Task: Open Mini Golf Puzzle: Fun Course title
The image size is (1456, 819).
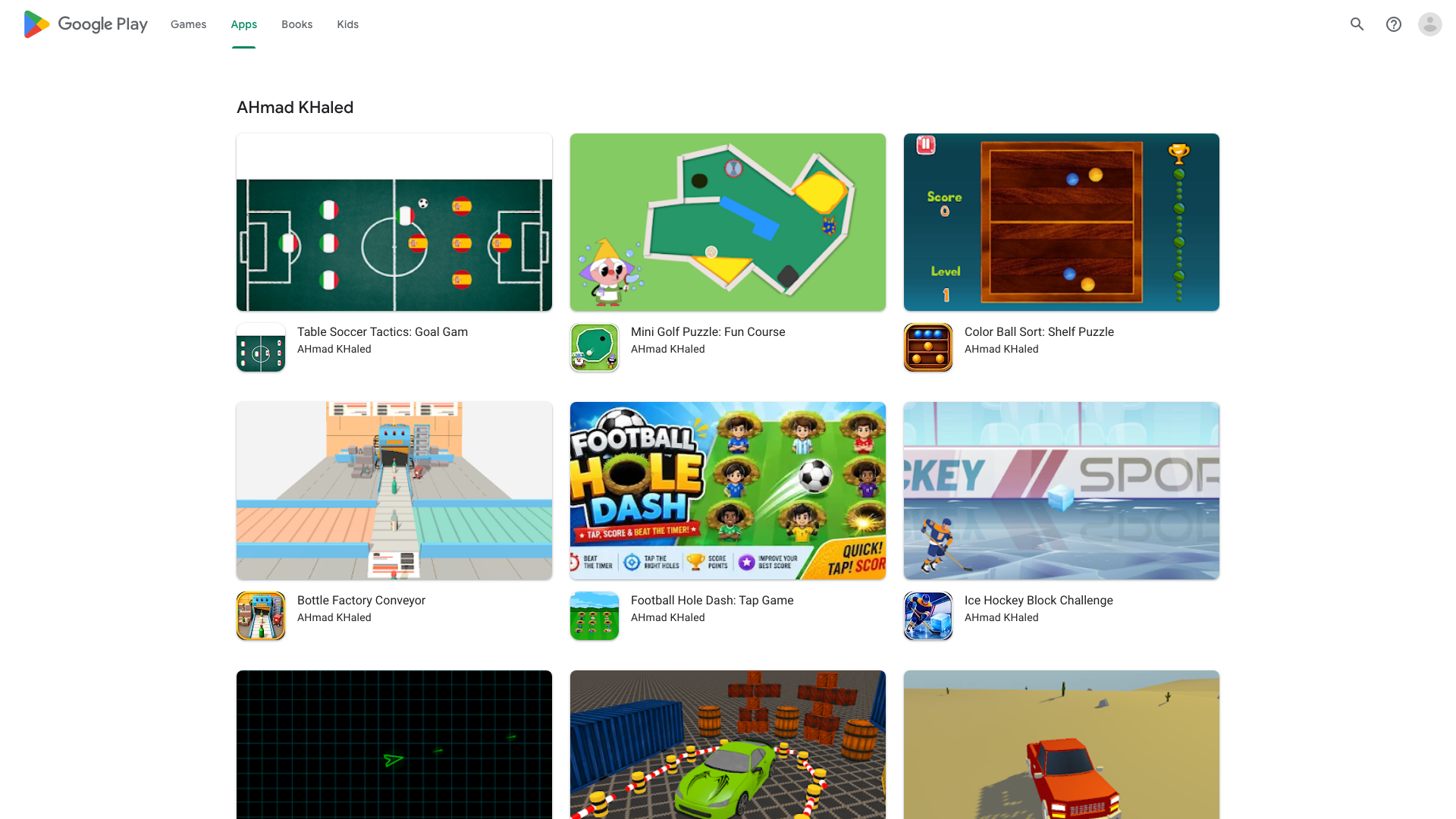Action: coord(708,332)
